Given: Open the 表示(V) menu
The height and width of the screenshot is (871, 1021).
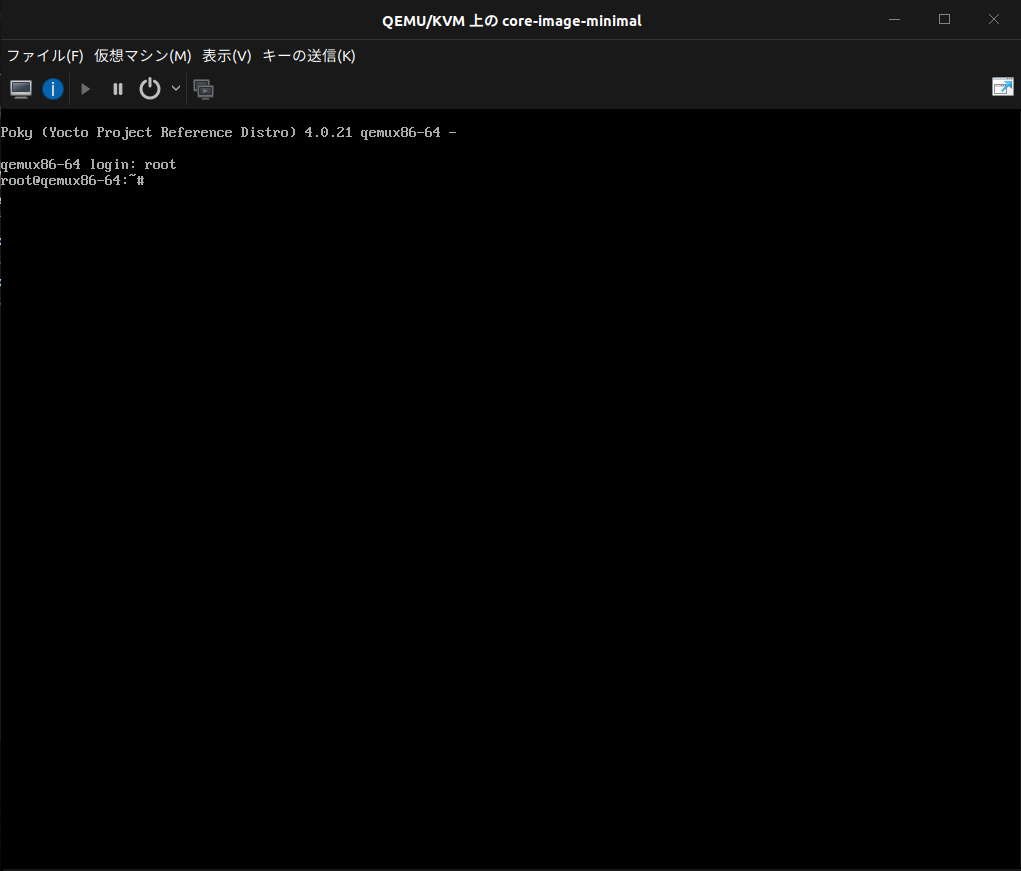Looking at the screenshot, I should click(x=227, y=56).
